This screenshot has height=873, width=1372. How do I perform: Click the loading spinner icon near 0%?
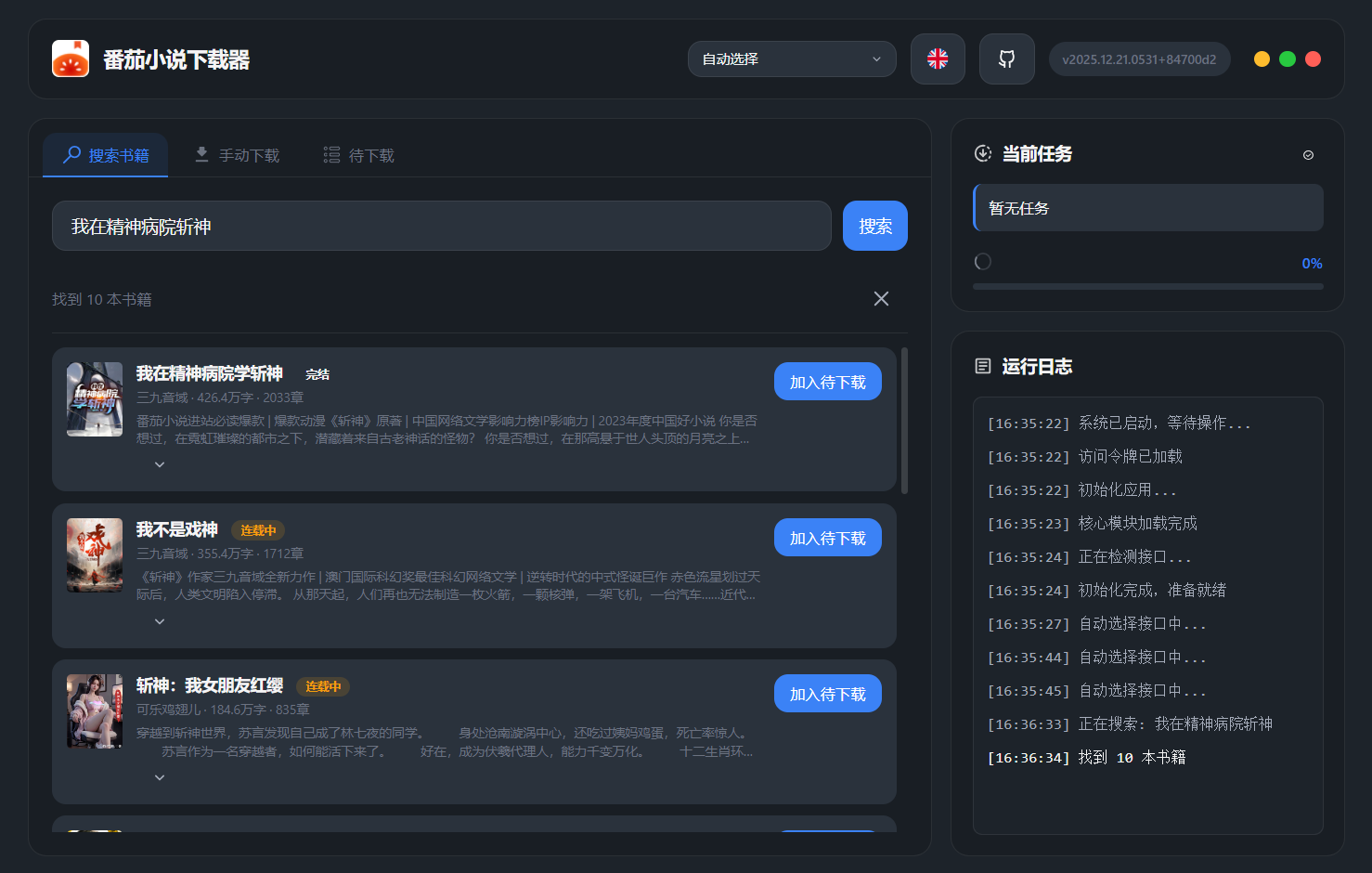tap(983, 262)
